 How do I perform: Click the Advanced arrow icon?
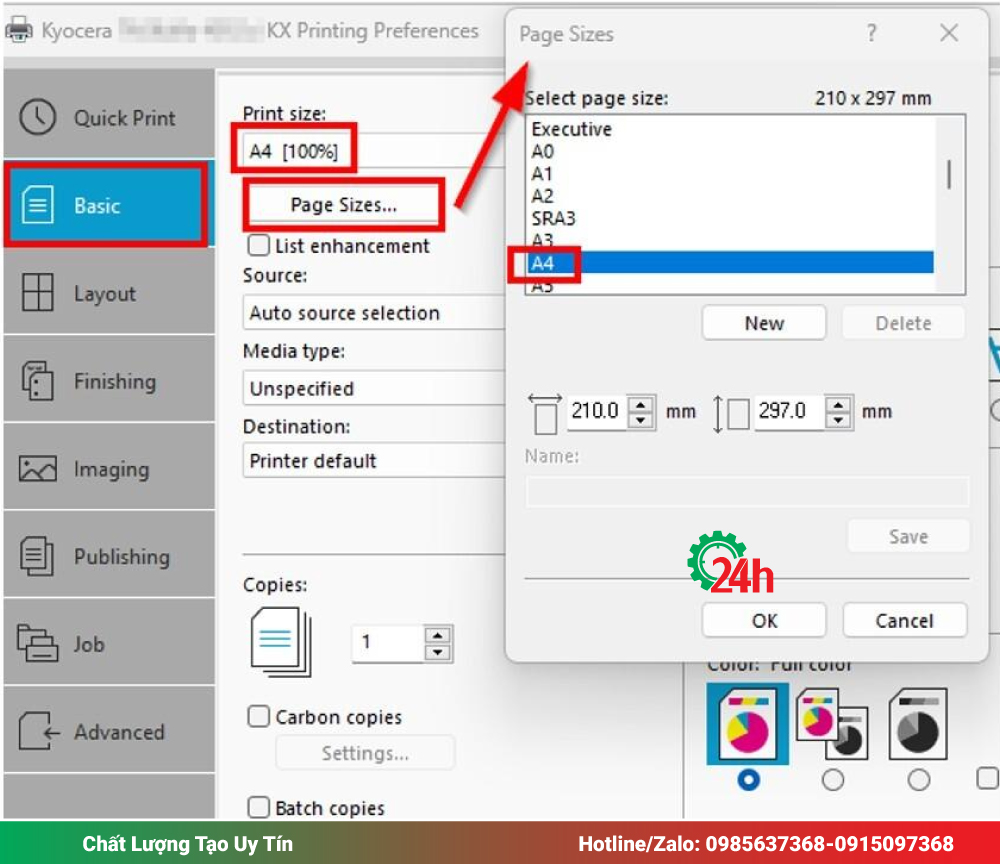39,731
